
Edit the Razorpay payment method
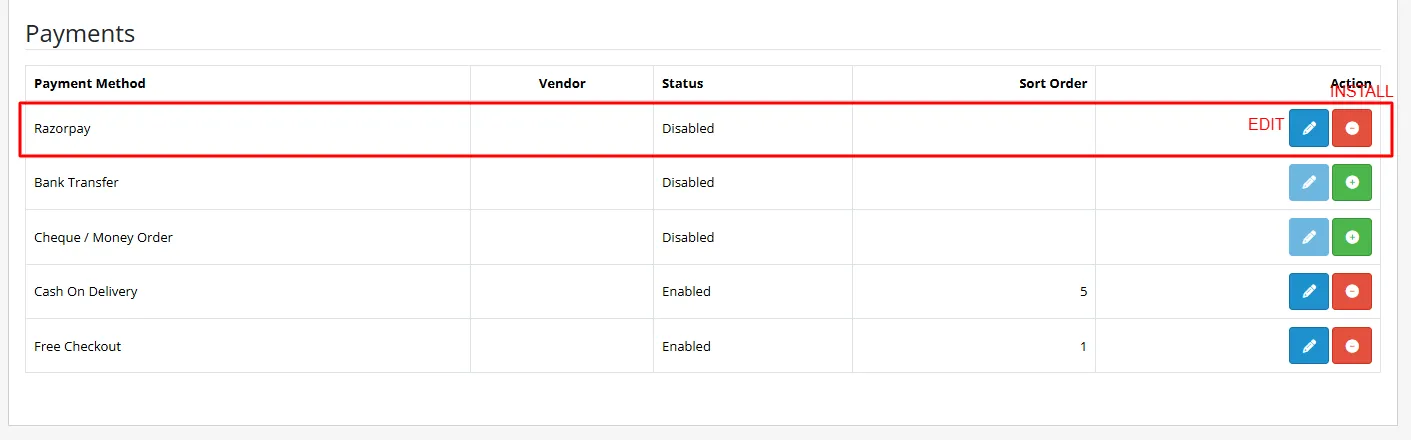pos(1308,128)
